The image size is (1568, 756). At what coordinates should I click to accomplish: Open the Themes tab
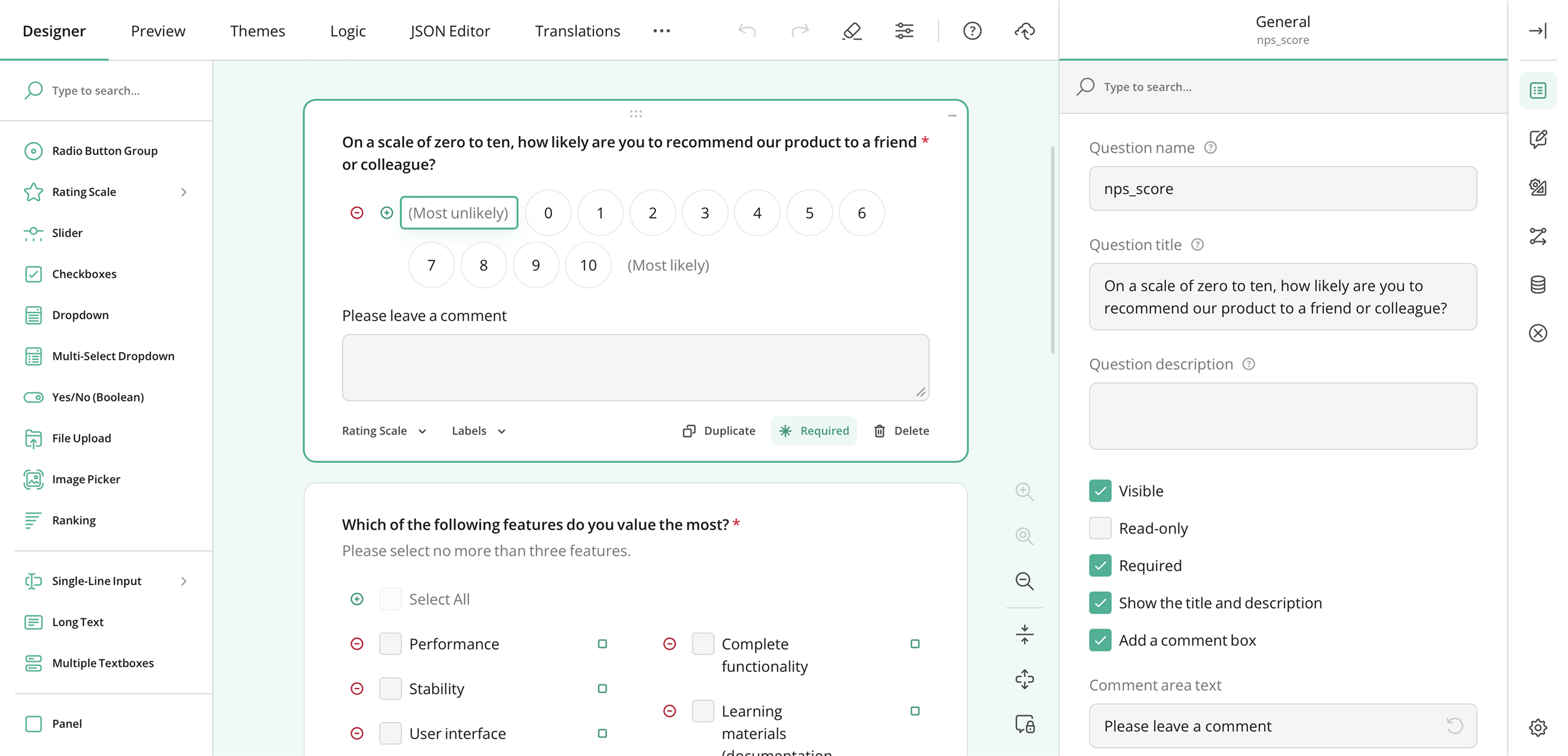point(257,30)
